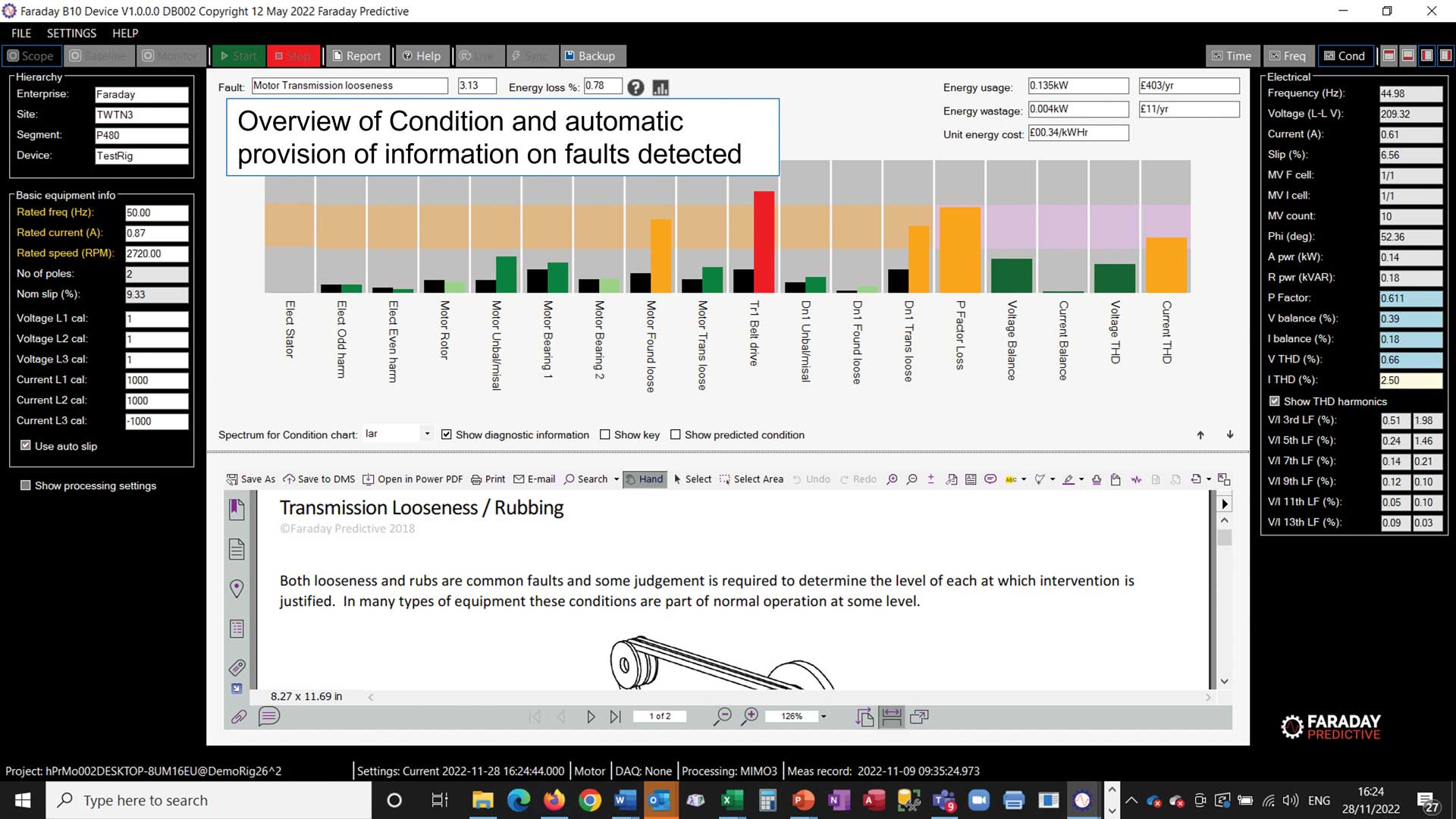The height and width of the screenshot is (819, 1456).
Task: Open the SETTINGS menu
Action: point(71,33)
